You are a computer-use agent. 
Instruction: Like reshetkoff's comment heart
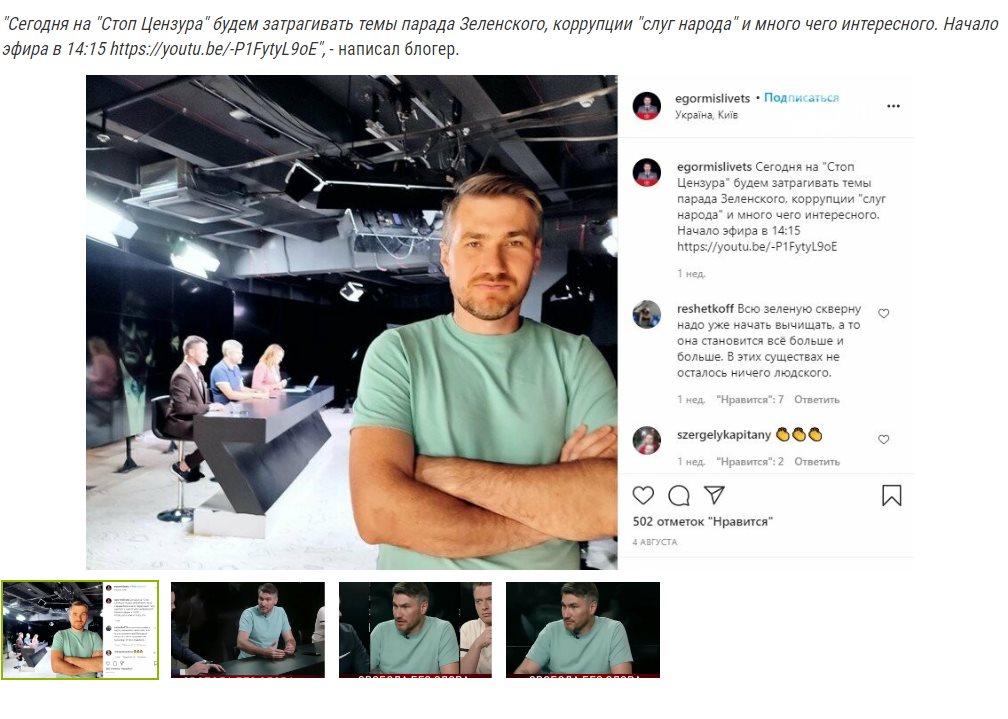point(884,313)
